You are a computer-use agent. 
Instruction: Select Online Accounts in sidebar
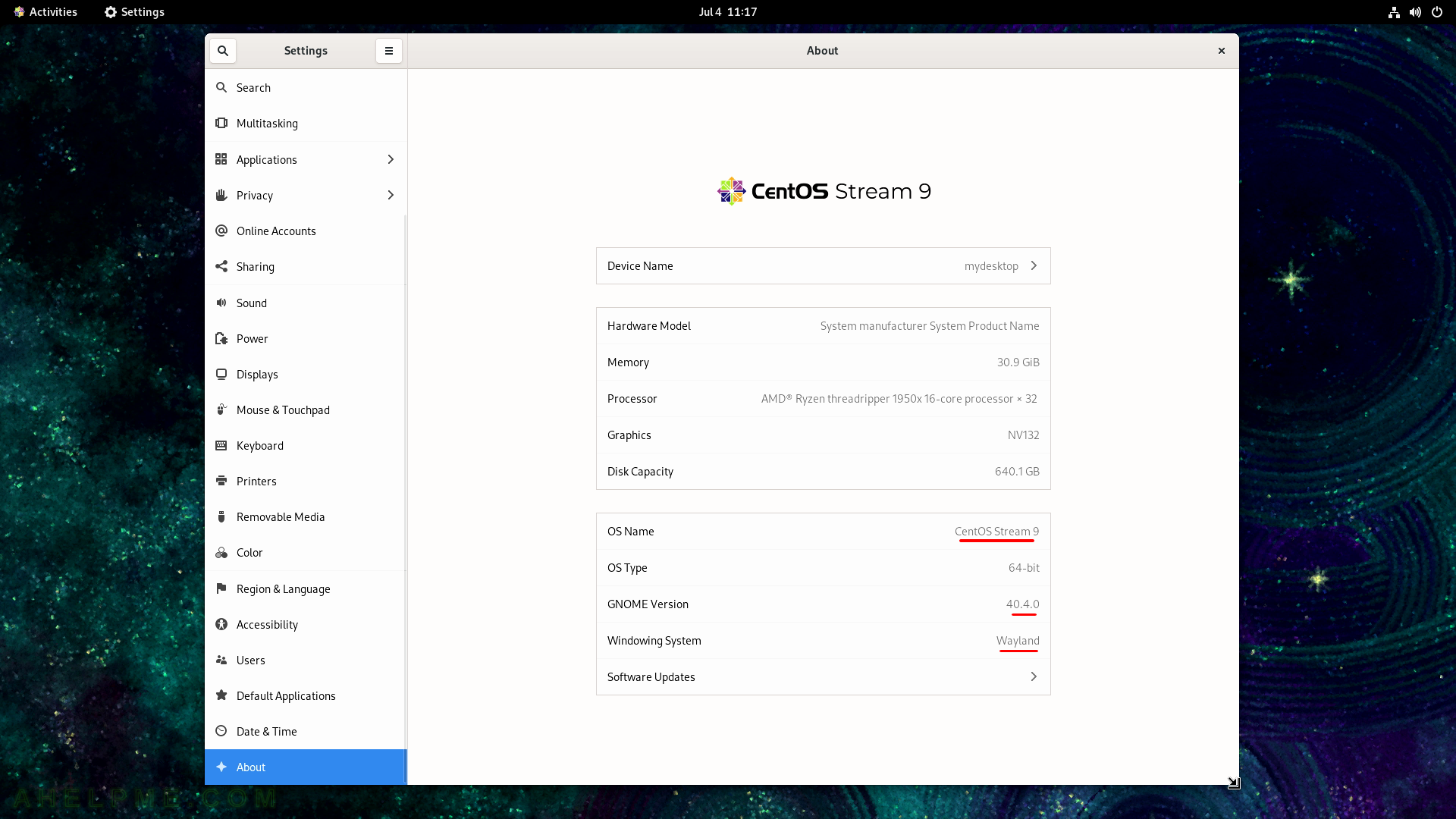point(306,231)
